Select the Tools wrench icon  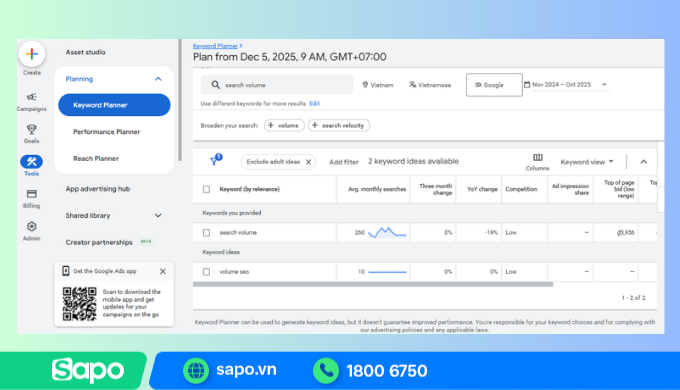[x=32, y=162]
